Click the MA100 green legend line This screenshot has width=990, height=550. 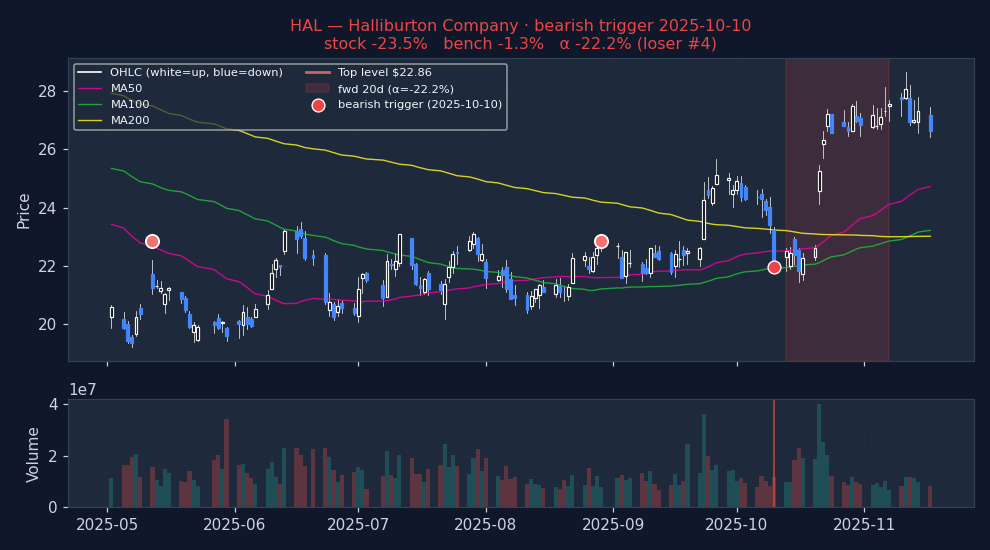click(91, 104)
